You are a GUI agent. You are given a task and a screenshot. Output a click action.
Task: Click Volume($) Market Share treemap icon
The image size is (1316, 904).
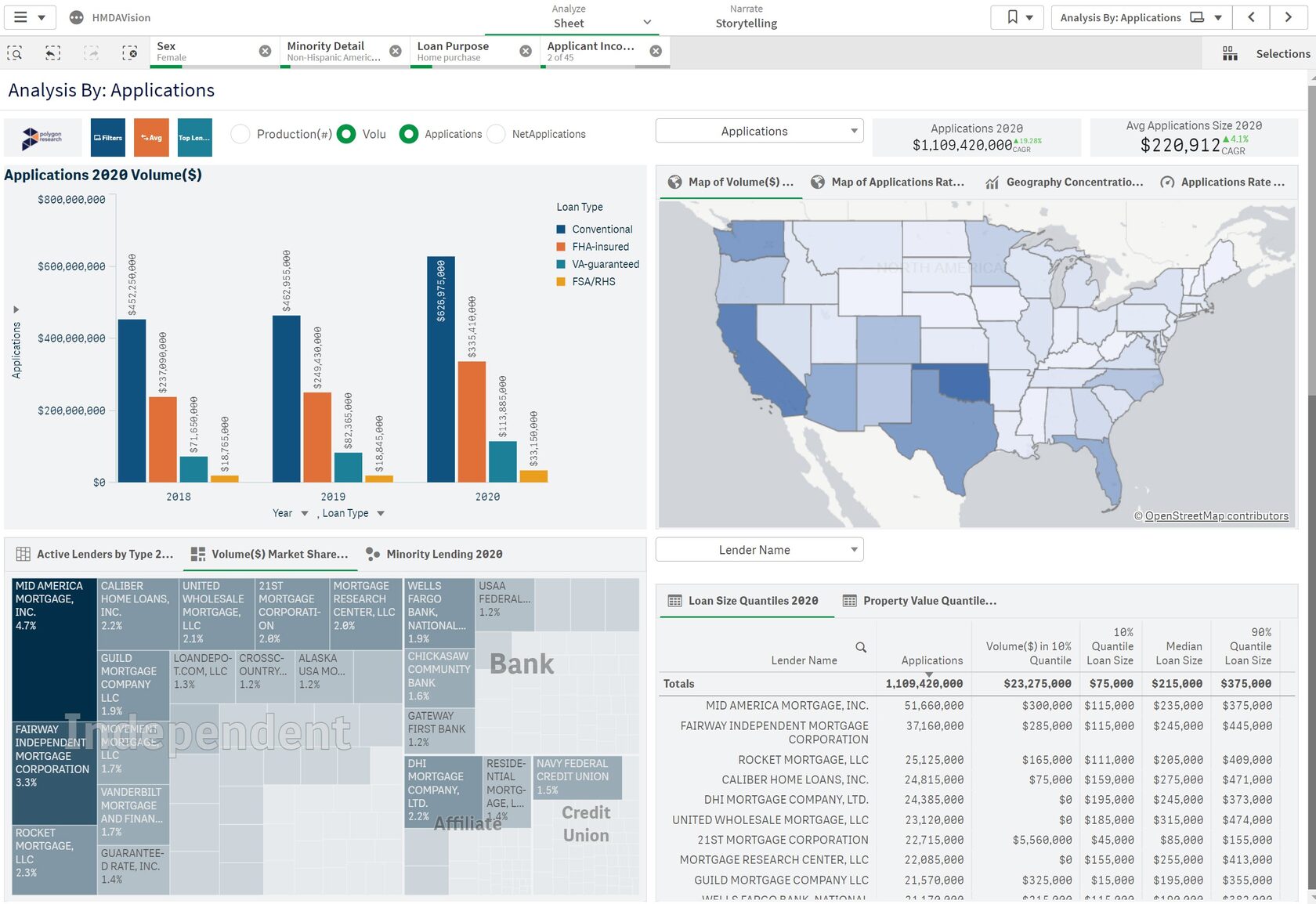(x=198, y=554)
